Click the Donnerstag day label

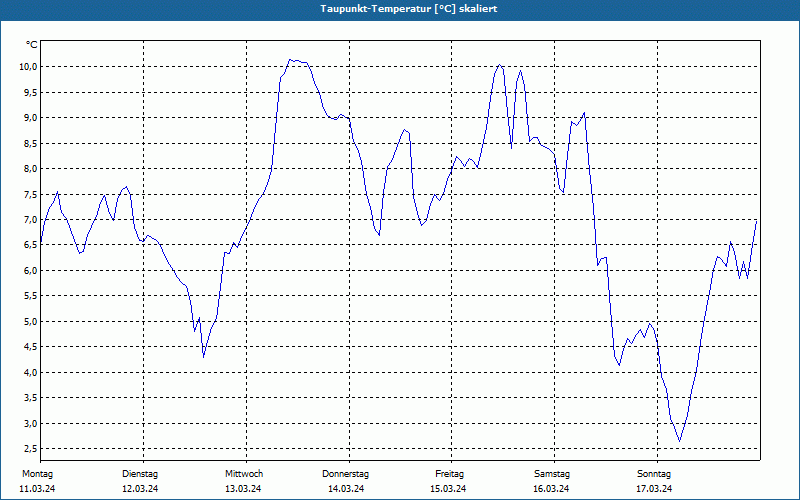coord(345,474)
